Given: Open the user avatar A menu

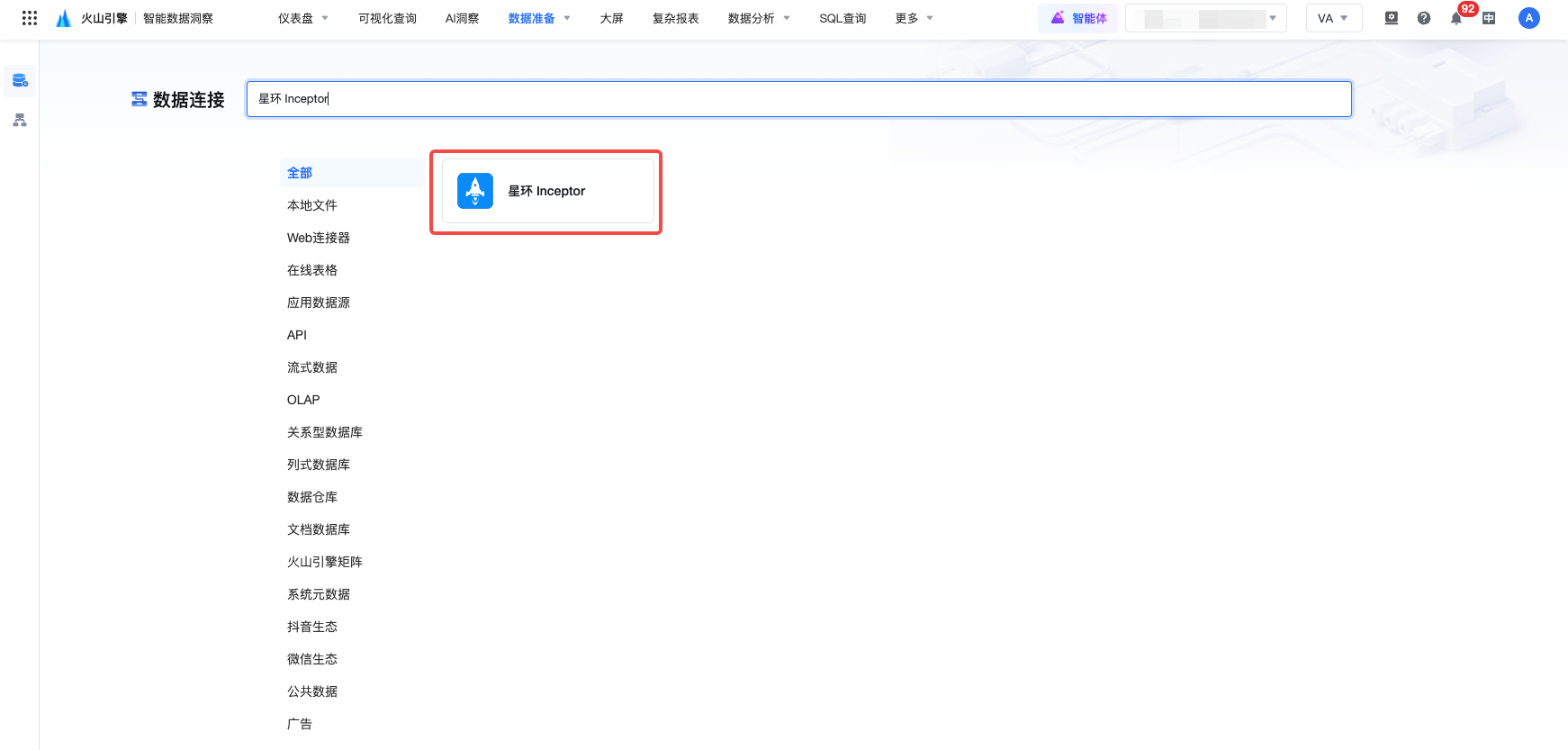Looking at the screenshot, I should click(1528, 18).
